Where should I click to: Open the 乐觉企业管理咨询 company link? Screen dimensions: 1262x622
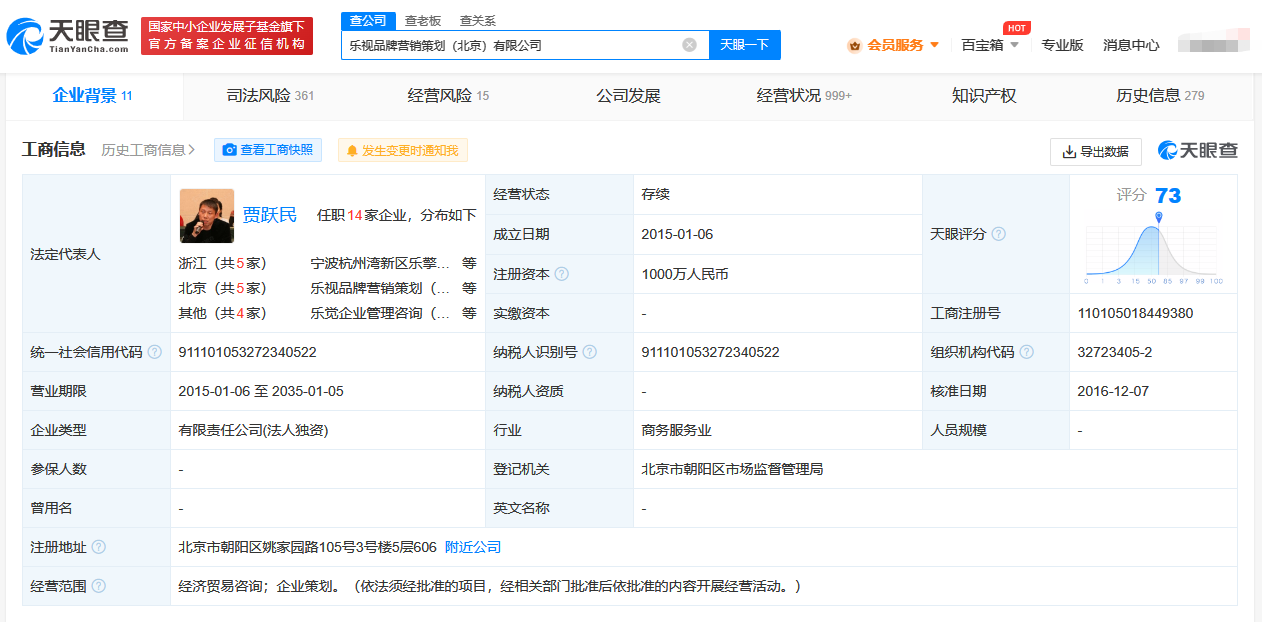tap(380, 313)
